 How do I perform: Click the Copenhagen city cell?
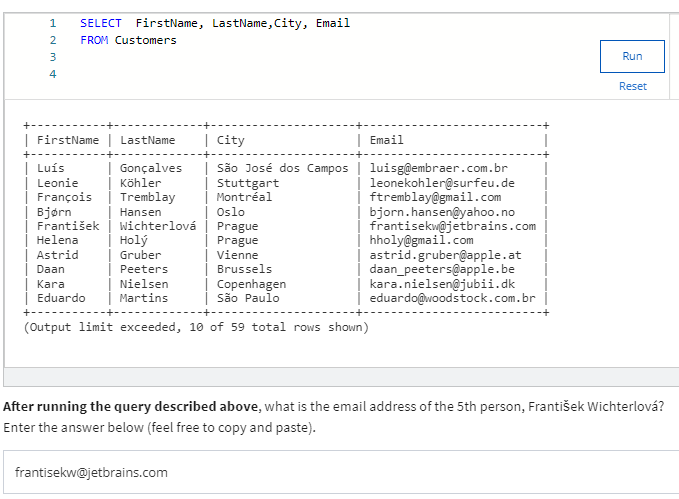point(251,284)
